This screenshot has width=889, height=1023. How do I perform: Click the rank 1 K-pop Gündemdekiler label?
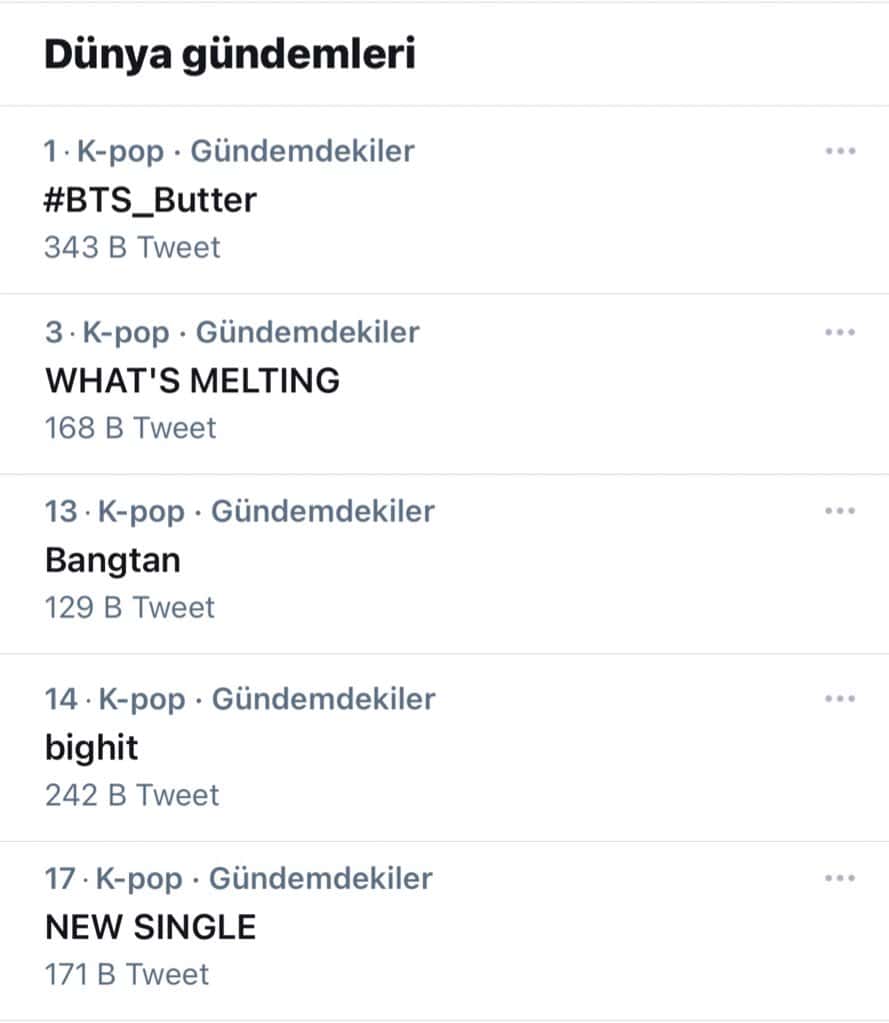[229, 151]
